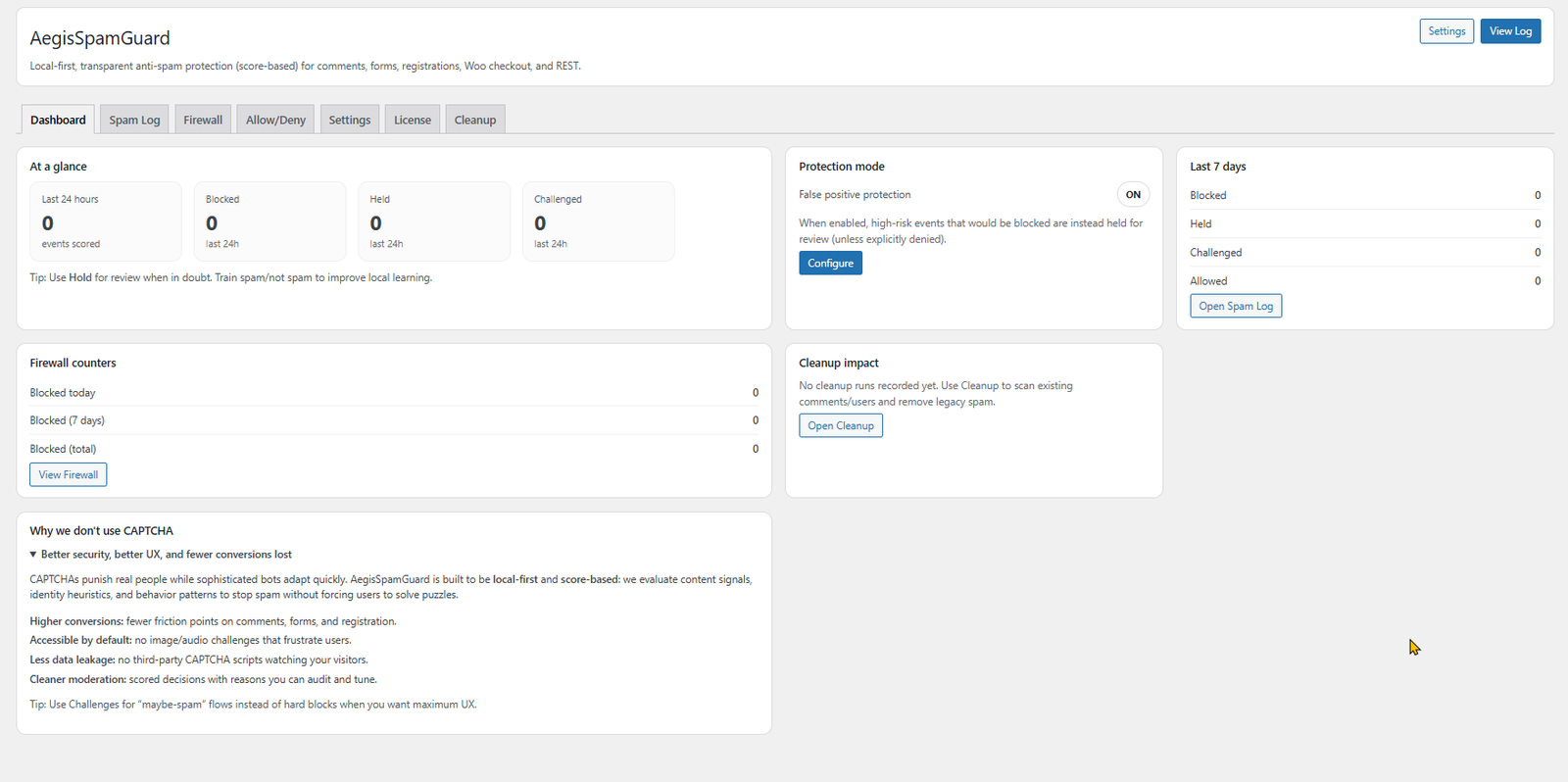Image resolution: width=1568 pixels, height=782 pixels.
Task: Click the View Firewall button
Action: (x=69, y=475)
